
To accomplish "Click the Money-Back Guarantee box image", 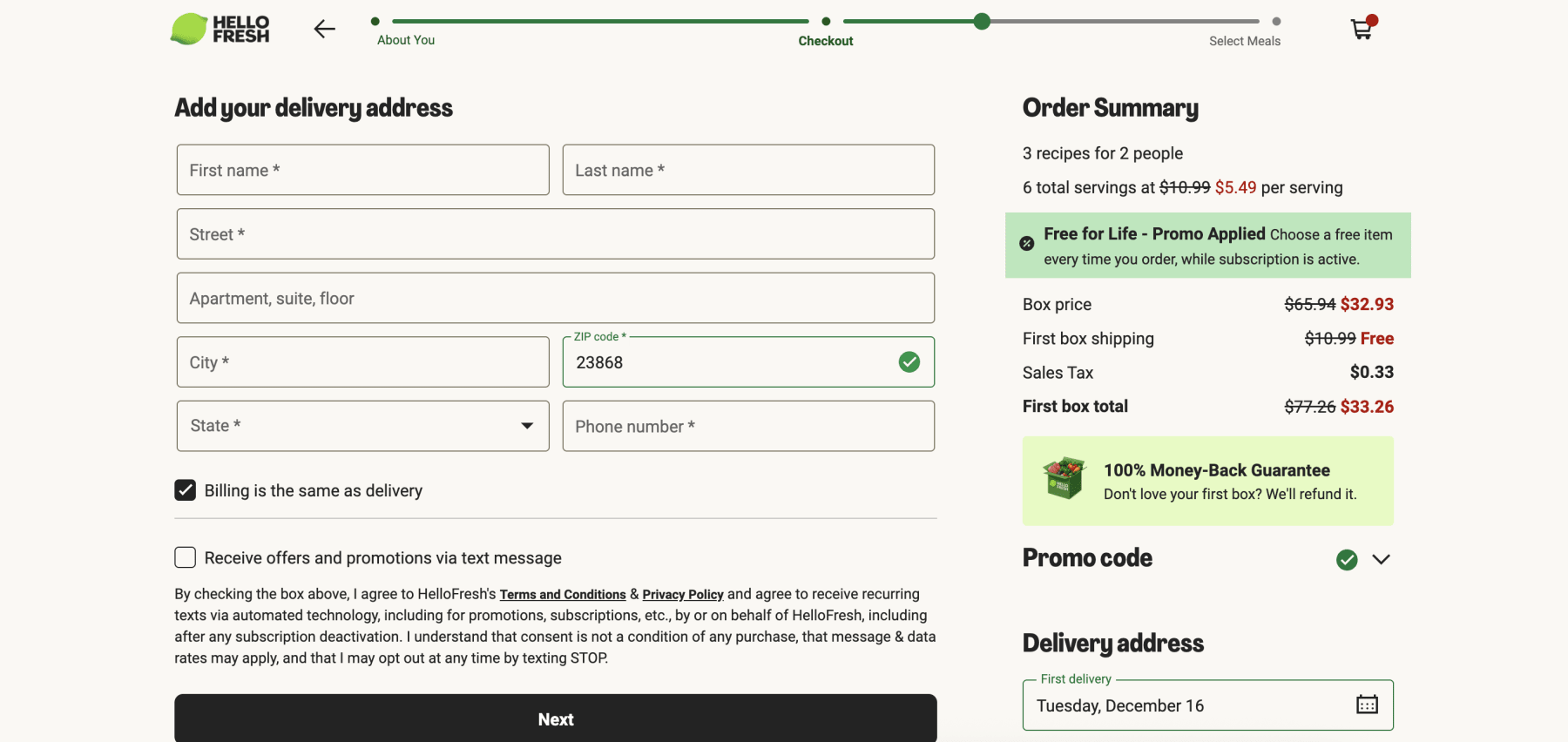I will (x=1064, y=478).
